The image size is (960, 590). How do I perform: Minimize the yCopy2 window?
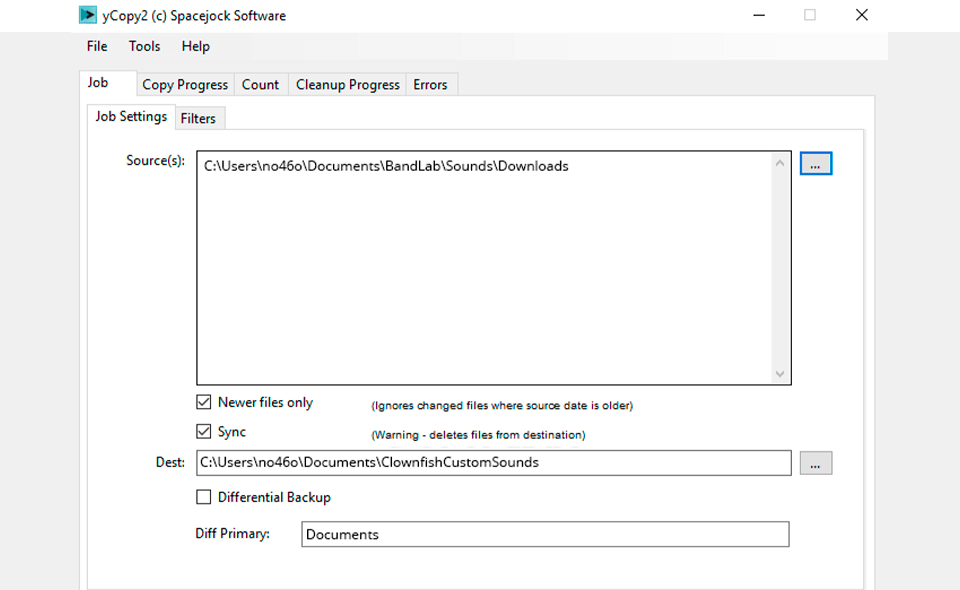pyautogui.click(x=759, y=15)
